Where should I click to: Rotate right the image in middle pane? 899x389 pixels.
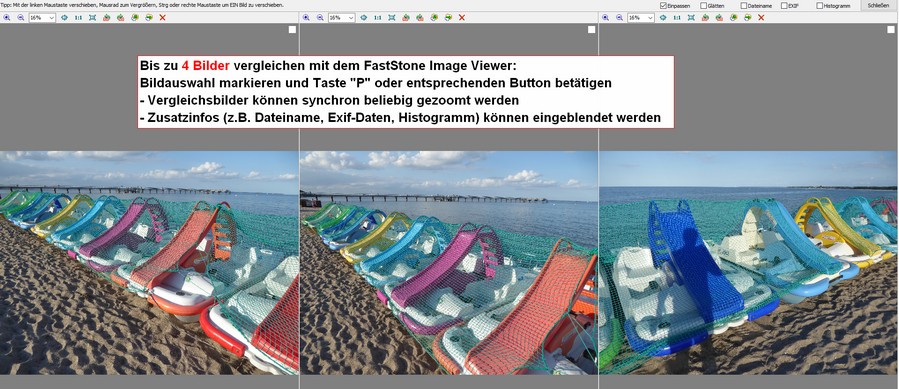(420, 18)
